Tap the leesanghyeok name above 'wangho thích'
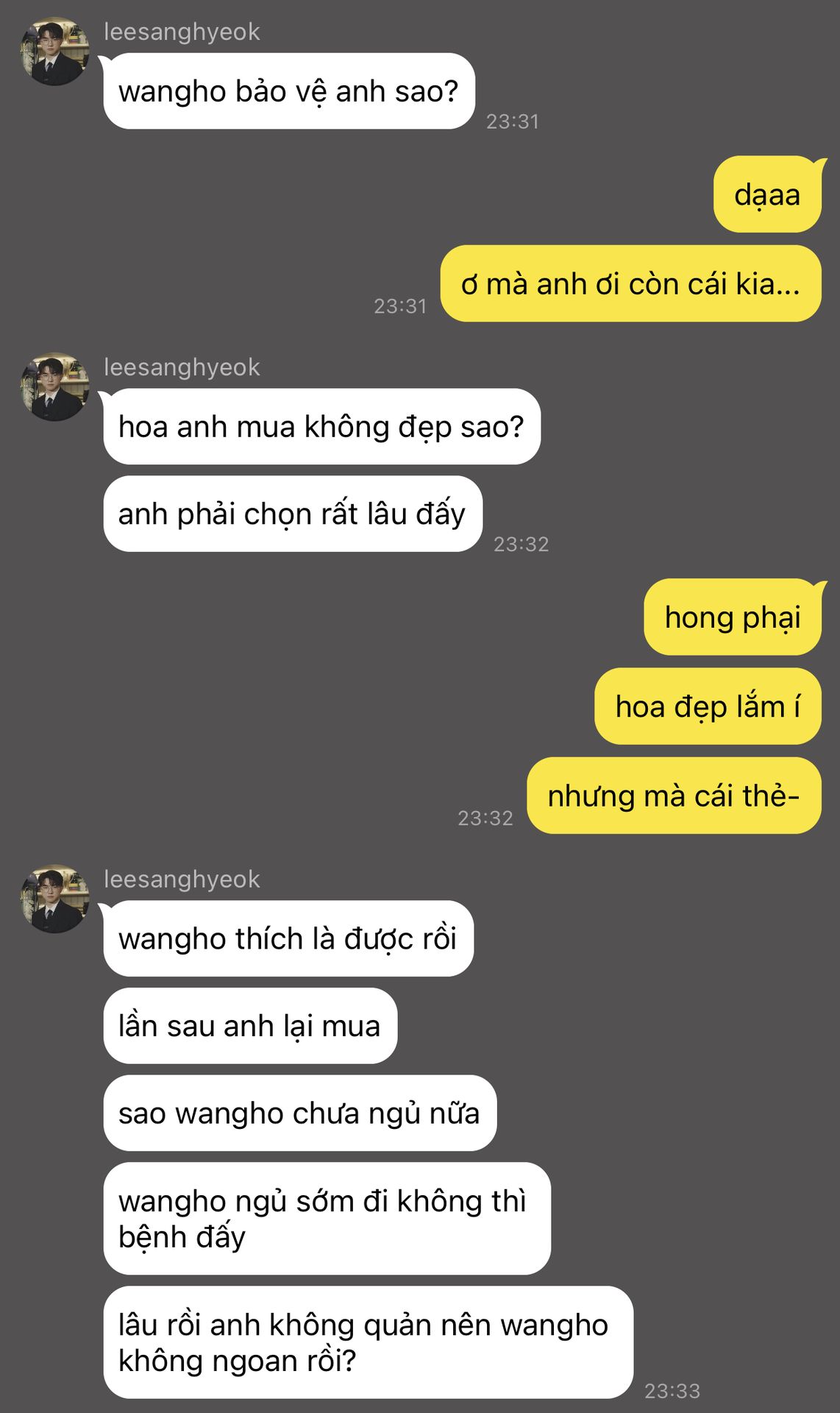Image resolution: width=840 pixels, height=1413 pixels. click(182, 879)
